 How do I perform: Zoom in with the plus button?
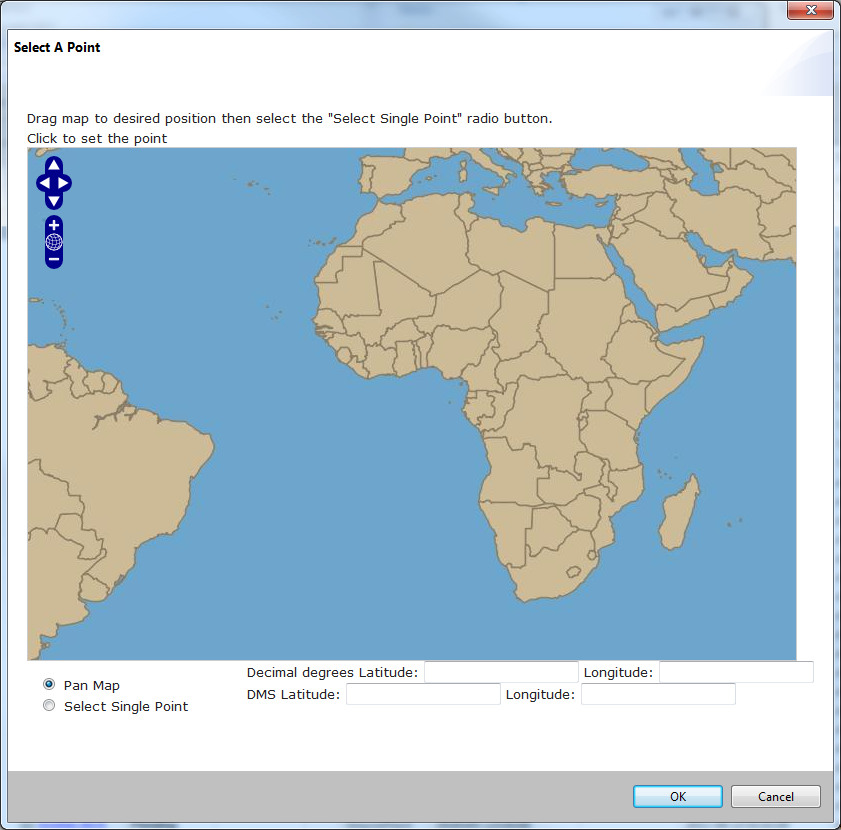[x=54, y=225]
